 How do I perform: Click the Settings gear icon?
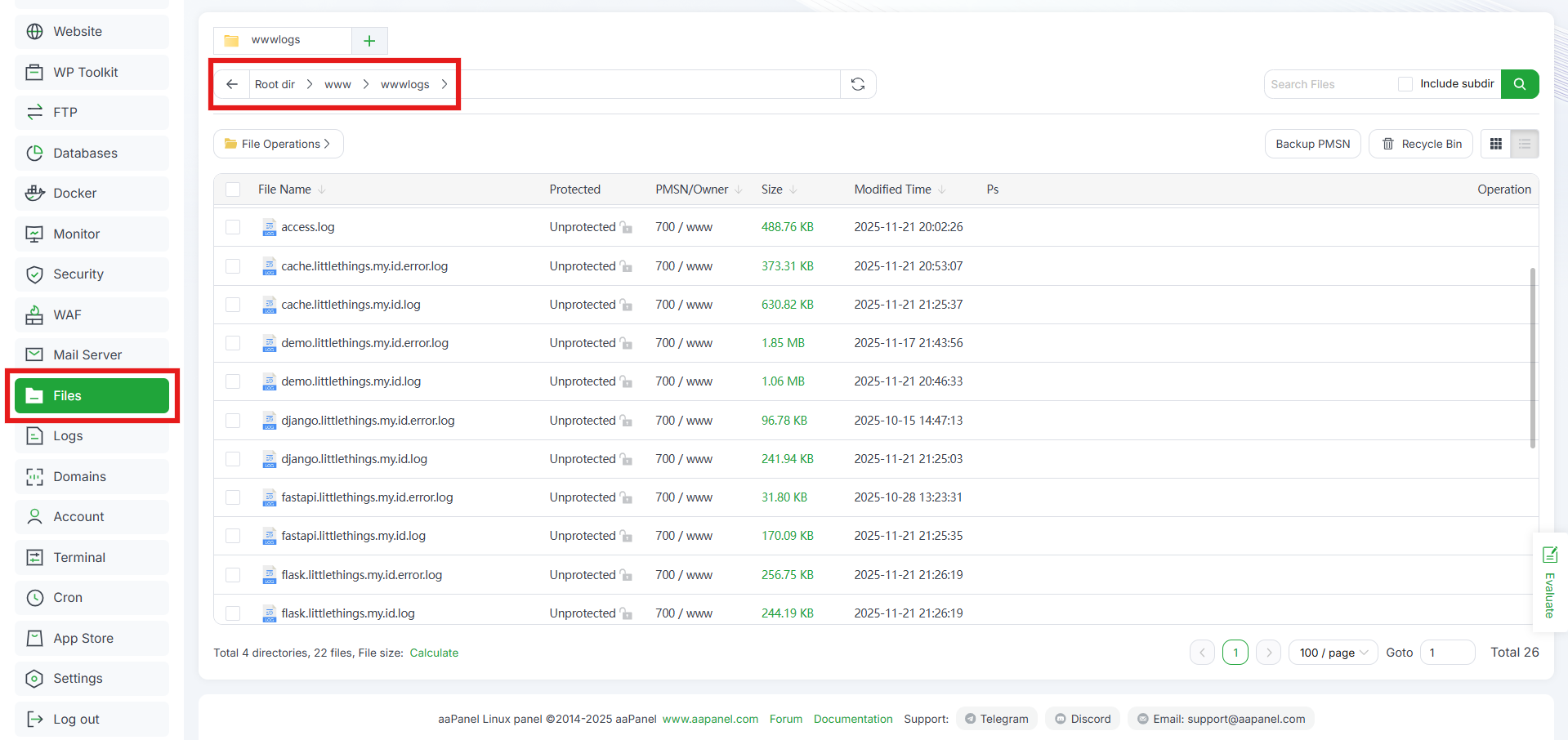pos(34,679)
